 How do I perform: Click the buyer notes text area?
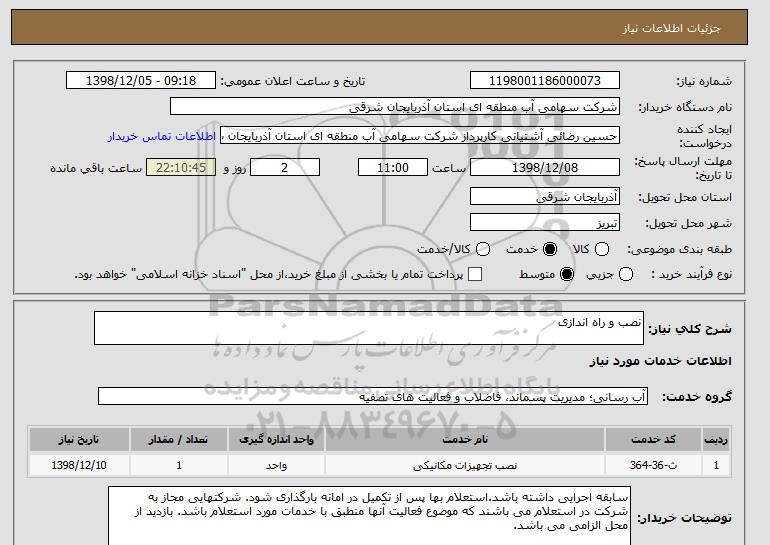click(369, 516)
